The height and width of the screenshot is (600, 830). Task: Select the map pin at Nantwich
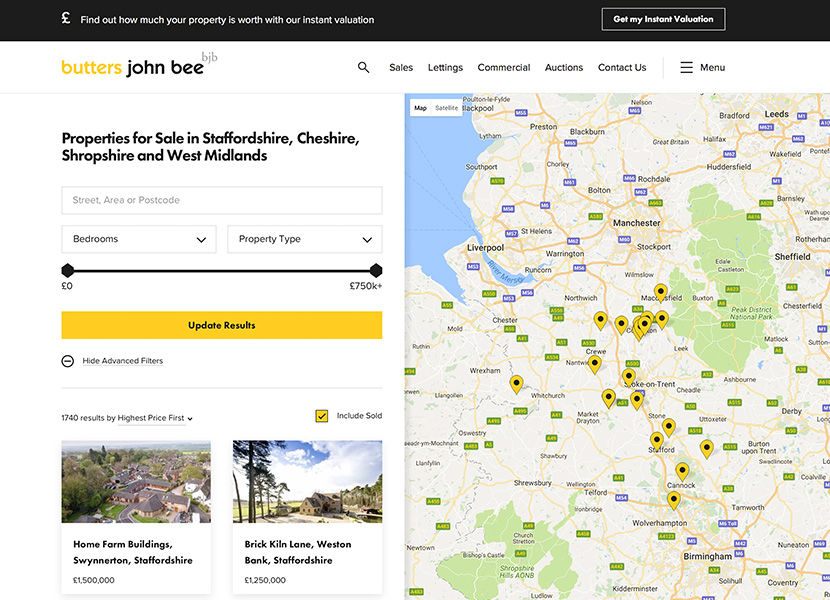pos(594,364)
